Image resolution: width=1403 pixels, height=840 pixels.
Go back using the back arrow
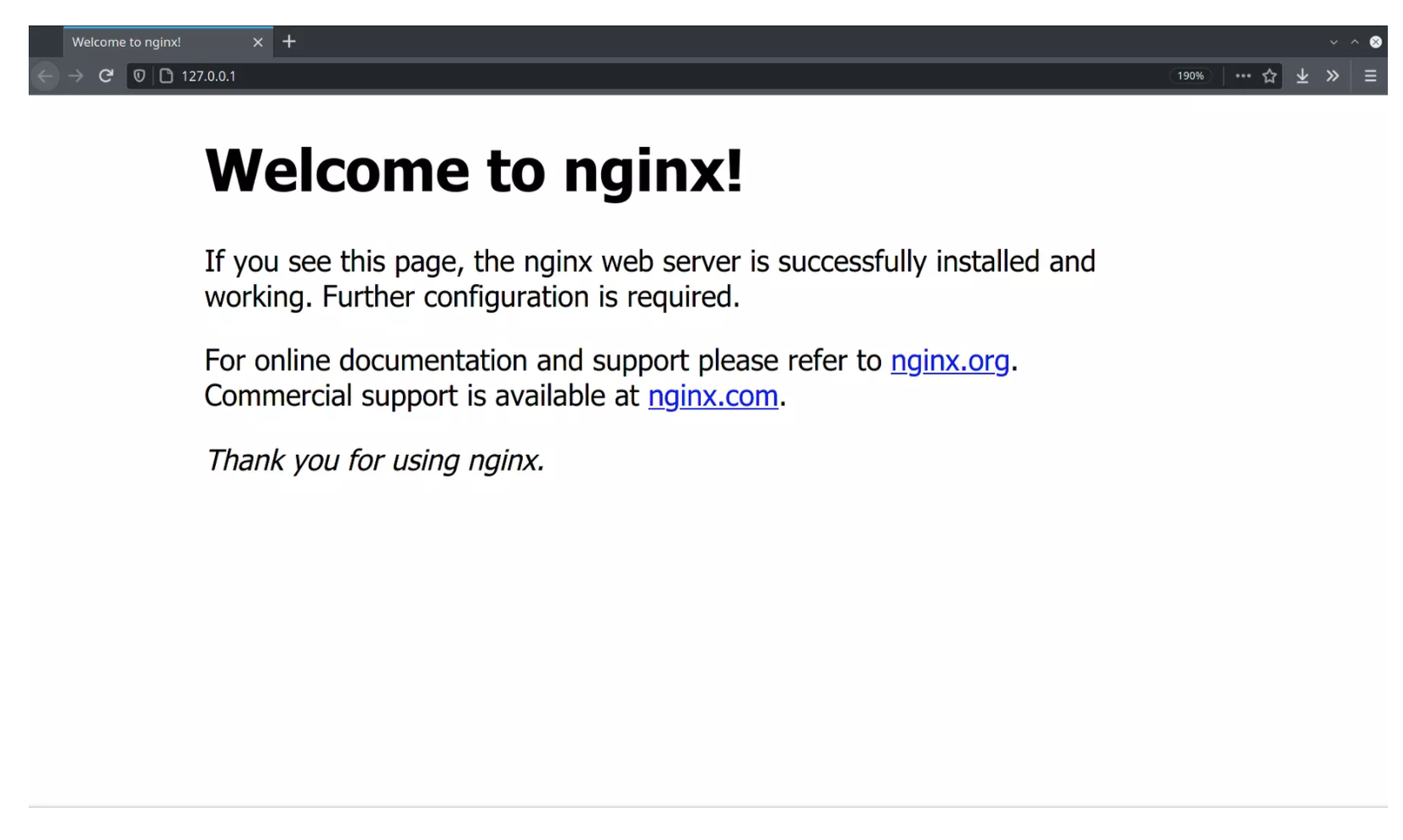click(46, 76)
